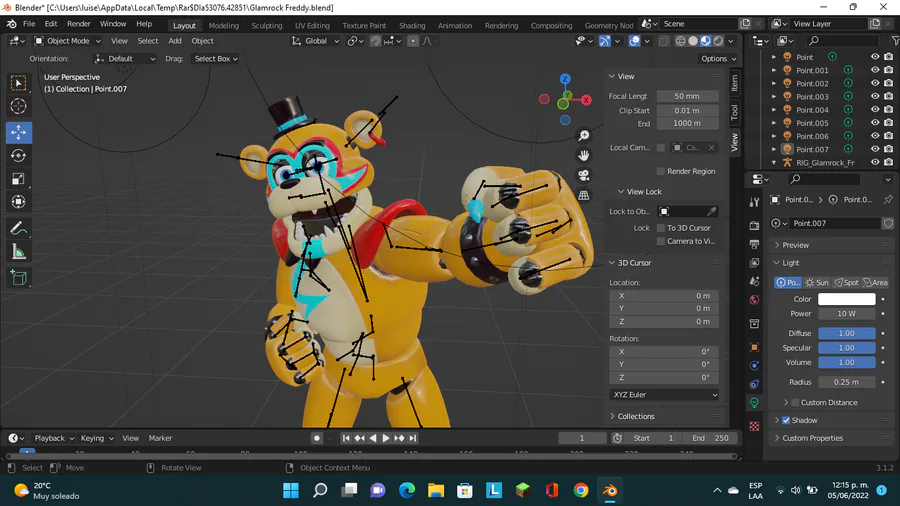The width and height of the screenshot is (900, 506).
Task: Set light type to Sun
Action: click(817, 282)
